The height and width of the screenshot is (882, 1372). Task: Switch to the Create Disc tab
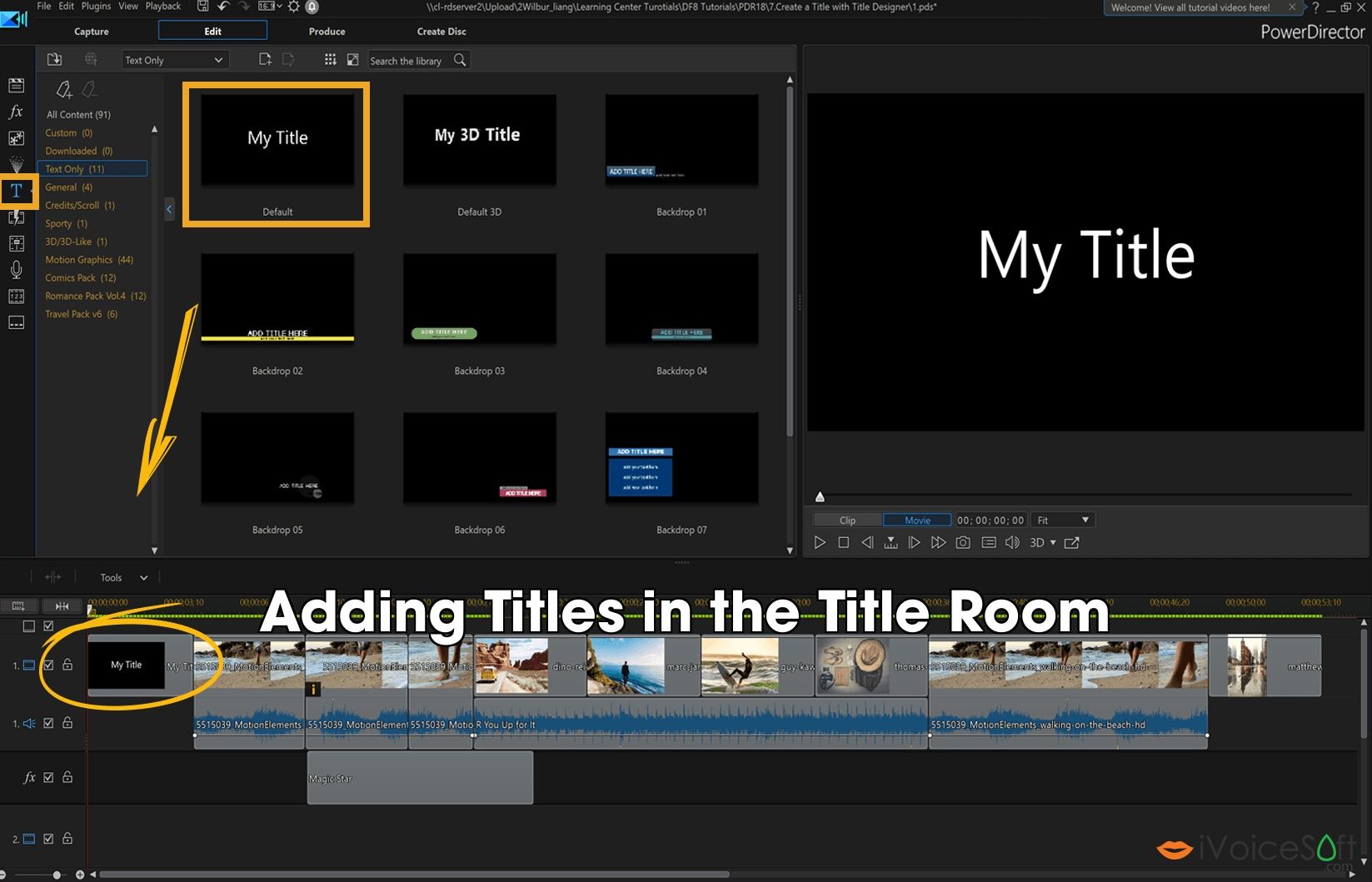(442, 31)
